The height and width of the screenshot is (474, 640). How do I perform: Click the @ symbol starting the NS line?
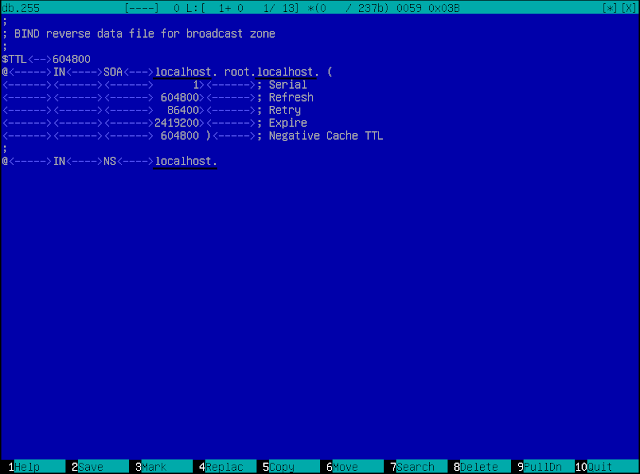[5, 161]
